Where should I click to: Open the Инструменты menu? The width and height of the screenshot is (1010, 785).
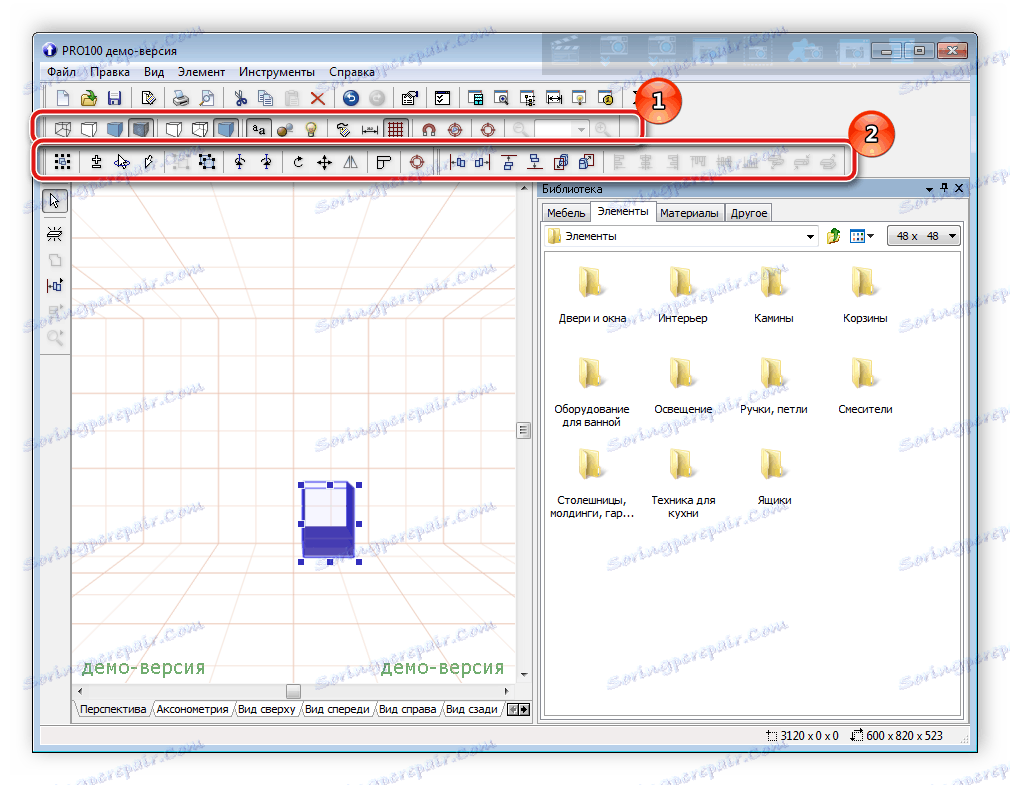click(275, 72)
